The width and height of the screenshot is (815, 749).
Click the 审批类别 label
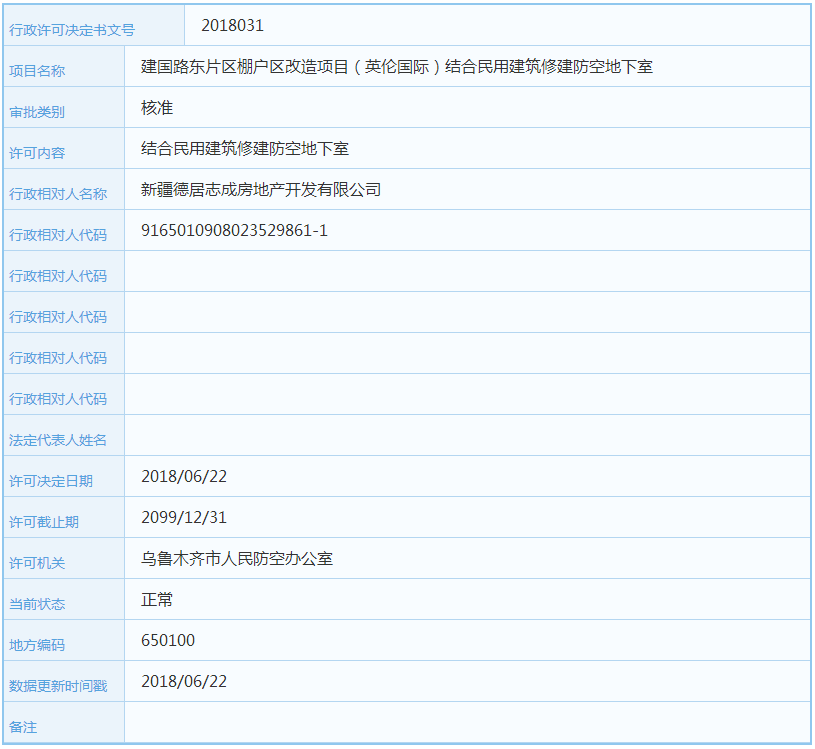tap(37, 113)
